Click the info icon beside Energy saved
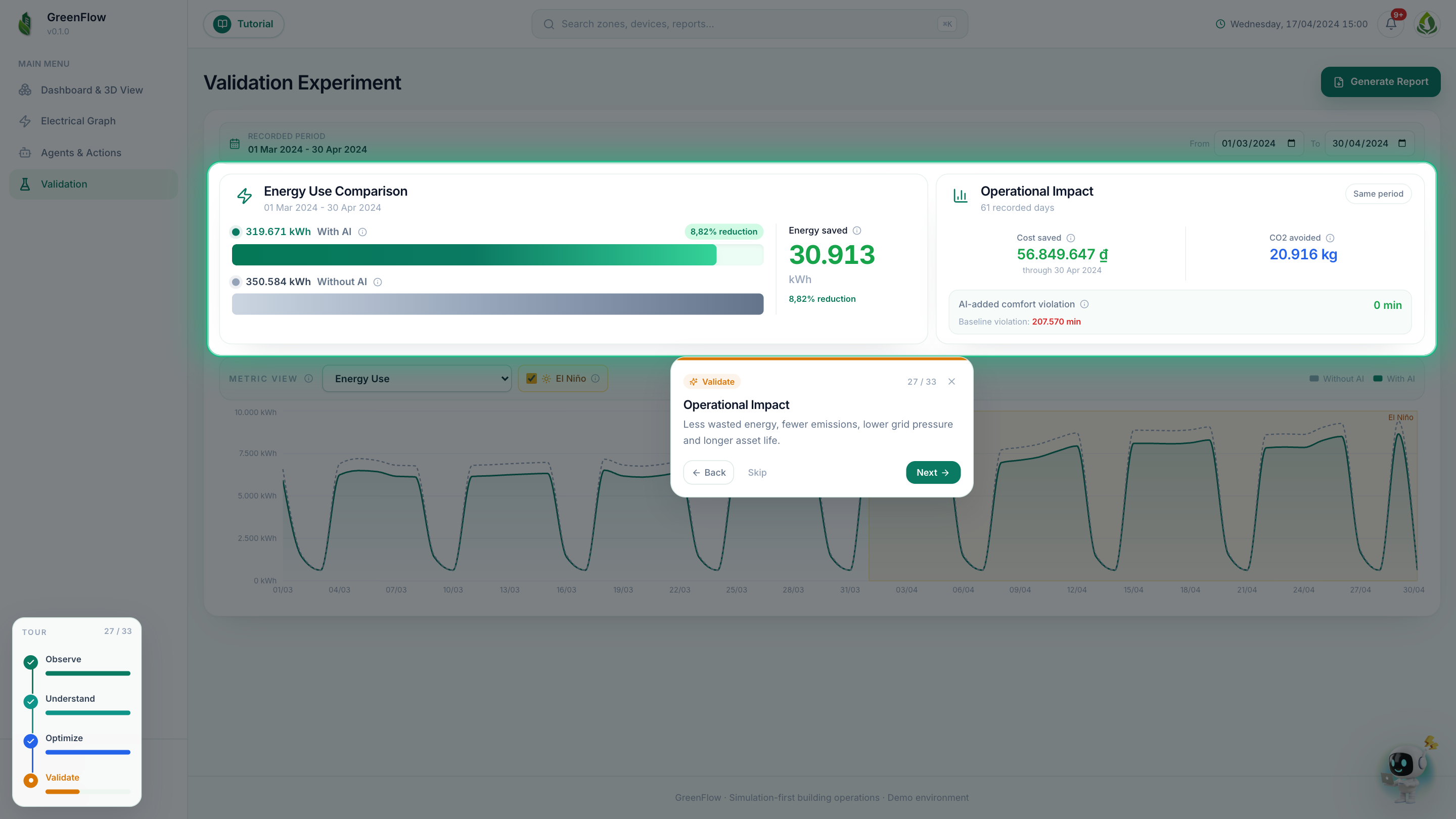The width and height of the screenshot is (1456, 819). pyautogui.click(x=857, y=231)
